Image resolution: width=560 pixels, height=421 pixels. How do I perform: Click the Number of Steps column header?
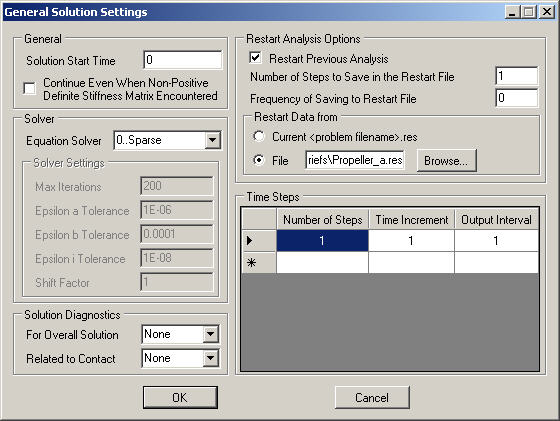tap(322, 219)
